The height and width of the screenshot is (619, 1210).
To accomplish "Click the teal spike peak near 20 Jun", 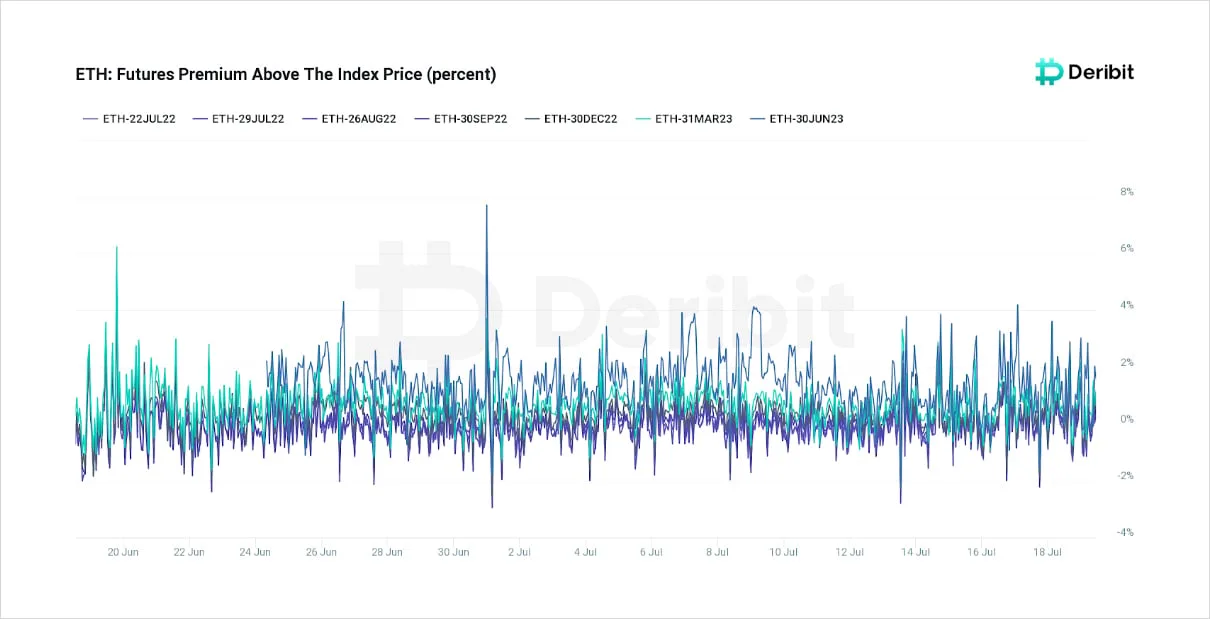I will [x=117, y=248].
